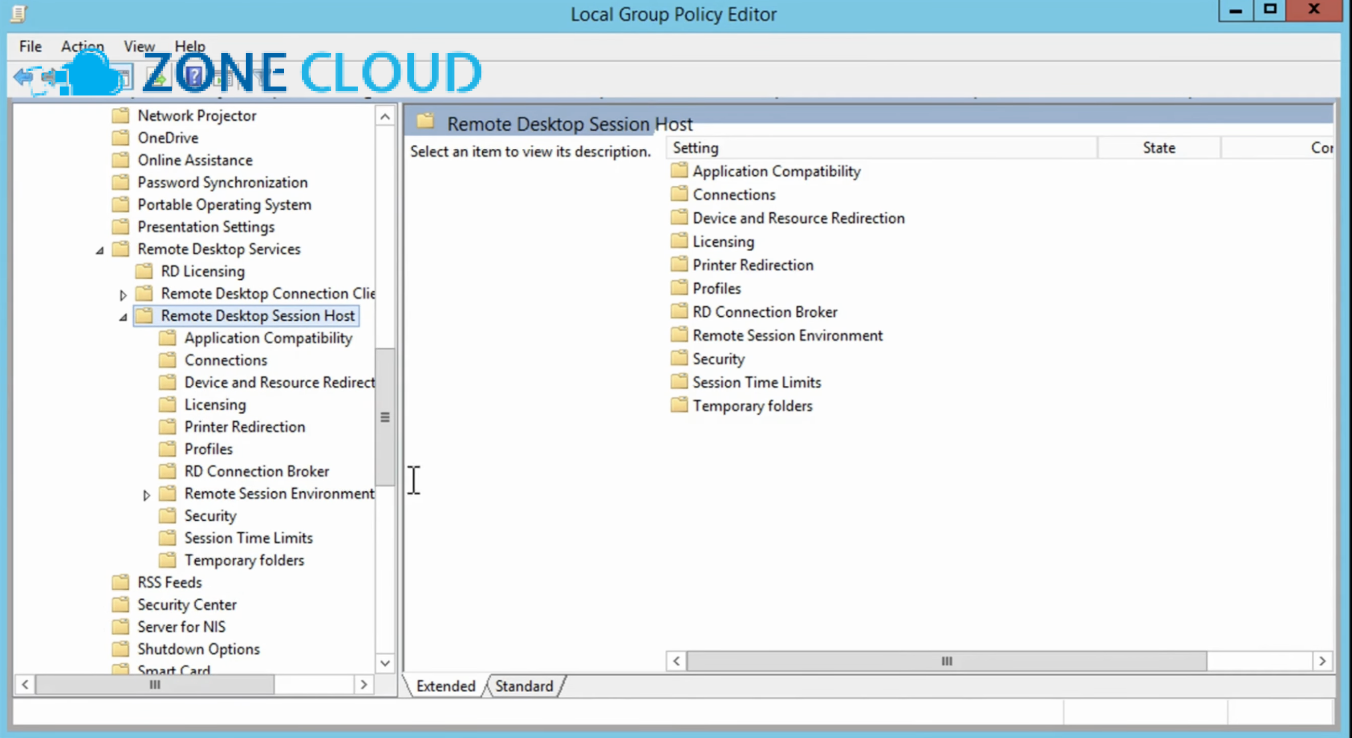Select Portable Operating System in the tree
This screenshot has width=1352, height=738.
click(224, 204)
